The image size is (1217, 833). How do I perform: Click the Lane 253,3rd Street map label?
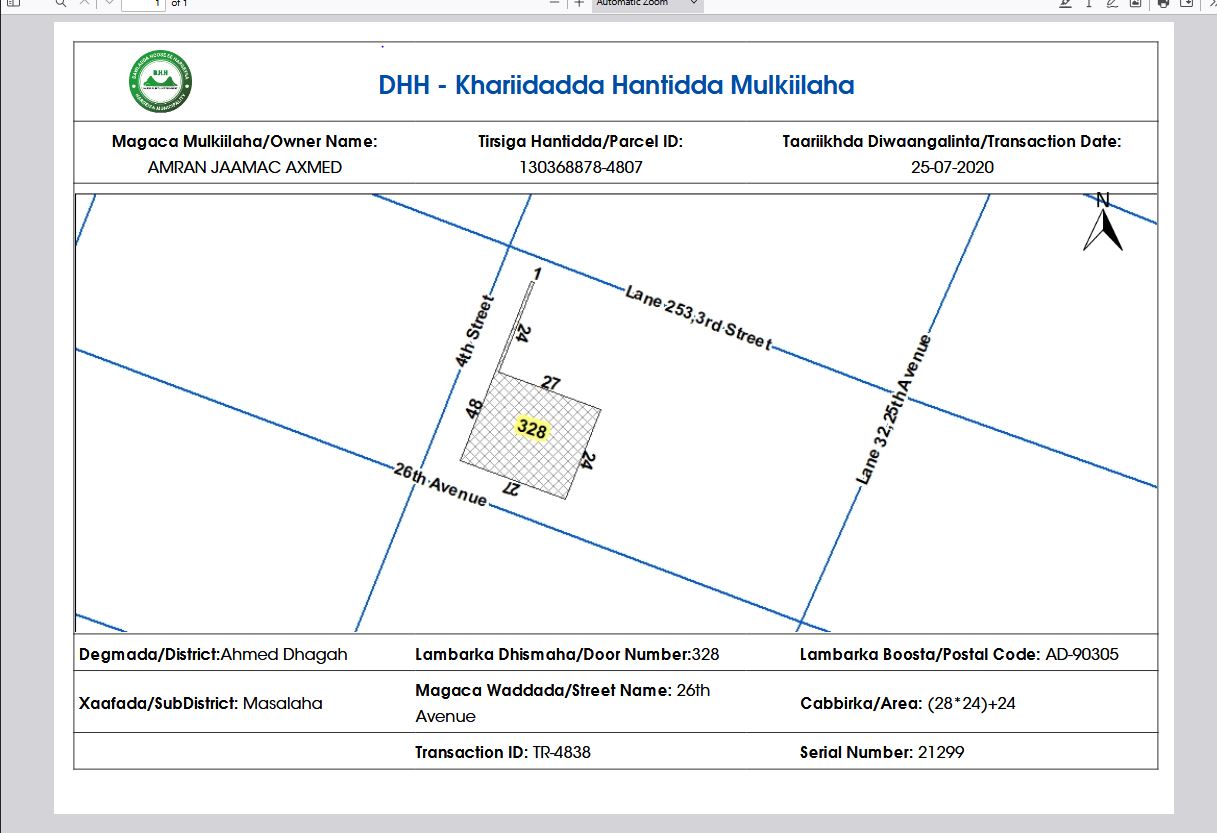point(698,318)
